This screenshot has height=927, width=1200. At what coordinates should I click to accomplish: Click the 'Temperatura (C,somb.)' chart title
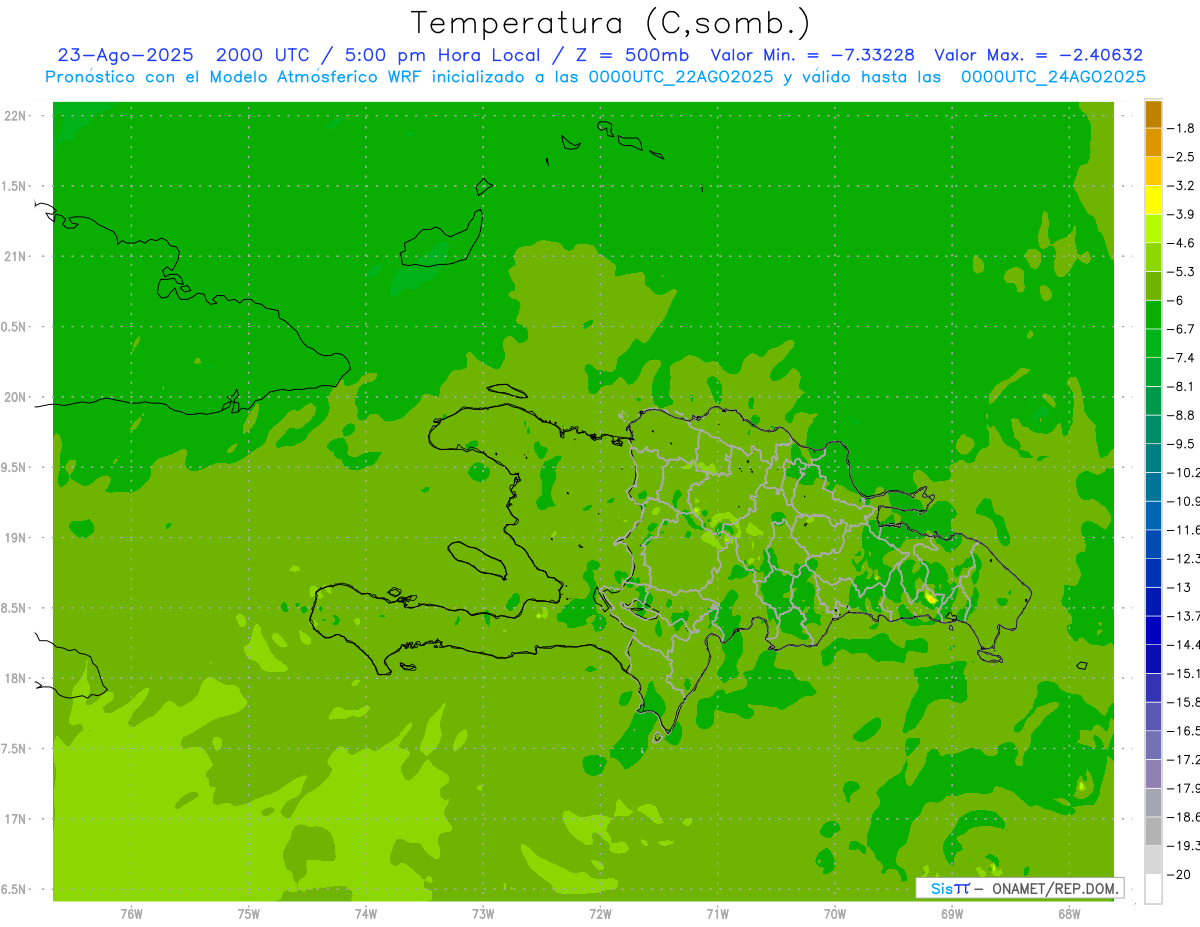pos(611,23)
